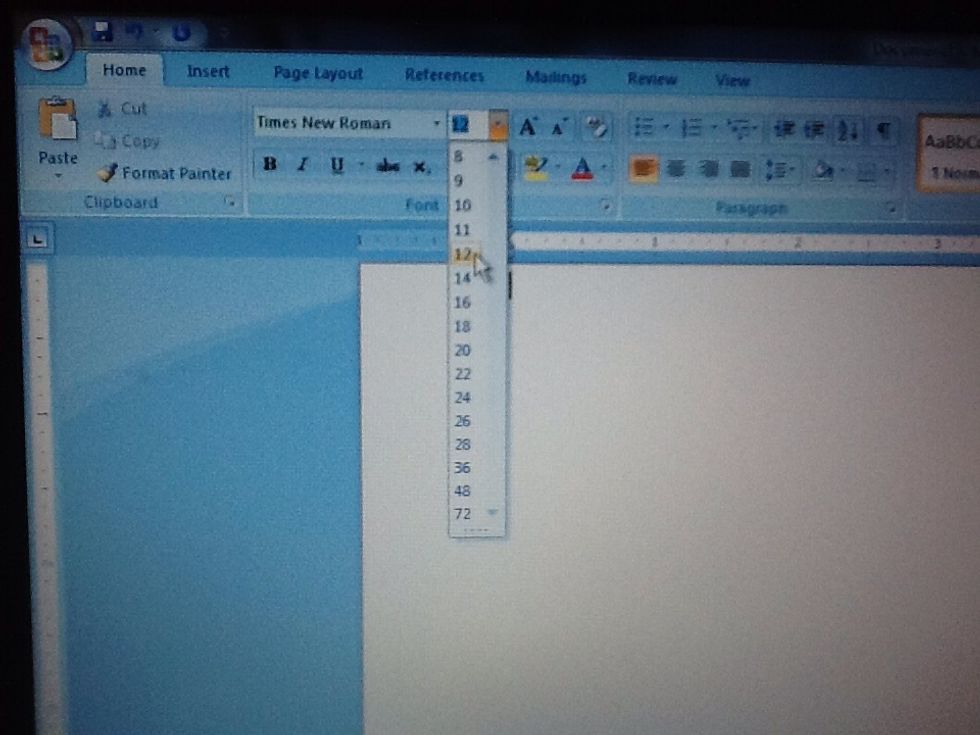This screenshot has width=980, height=735.
Task: Click the Shrink Font icon
Action: (x=559, y=127)
